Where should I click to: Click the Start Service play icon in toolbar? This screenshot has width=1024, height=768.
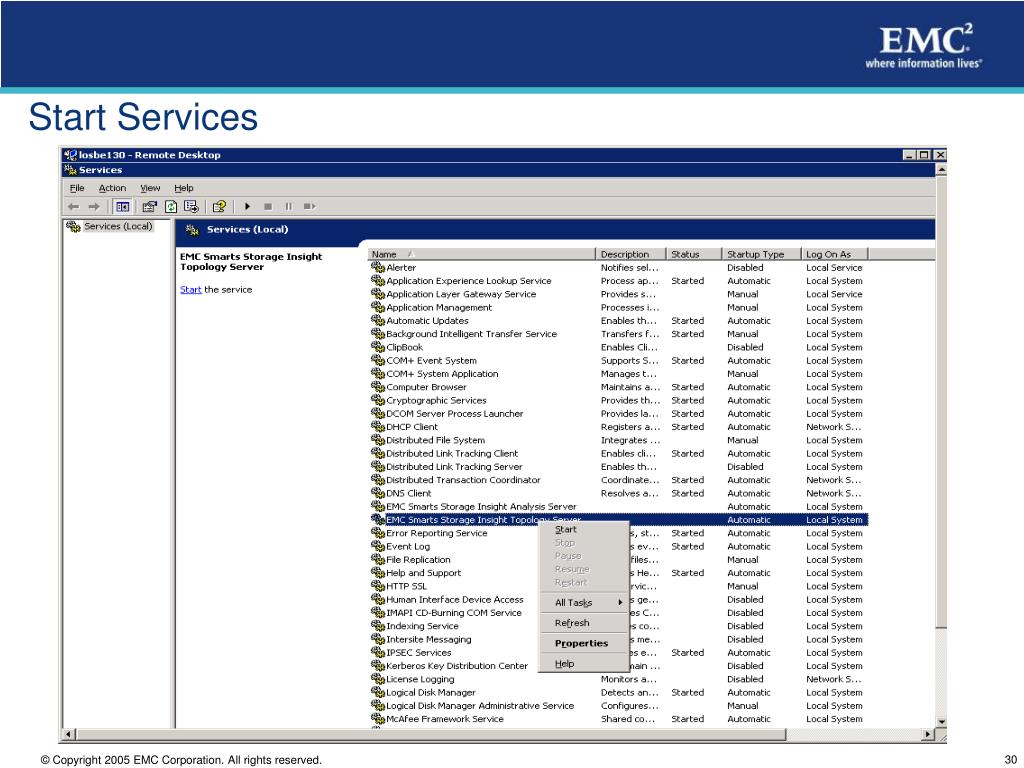tap(248, 206)
